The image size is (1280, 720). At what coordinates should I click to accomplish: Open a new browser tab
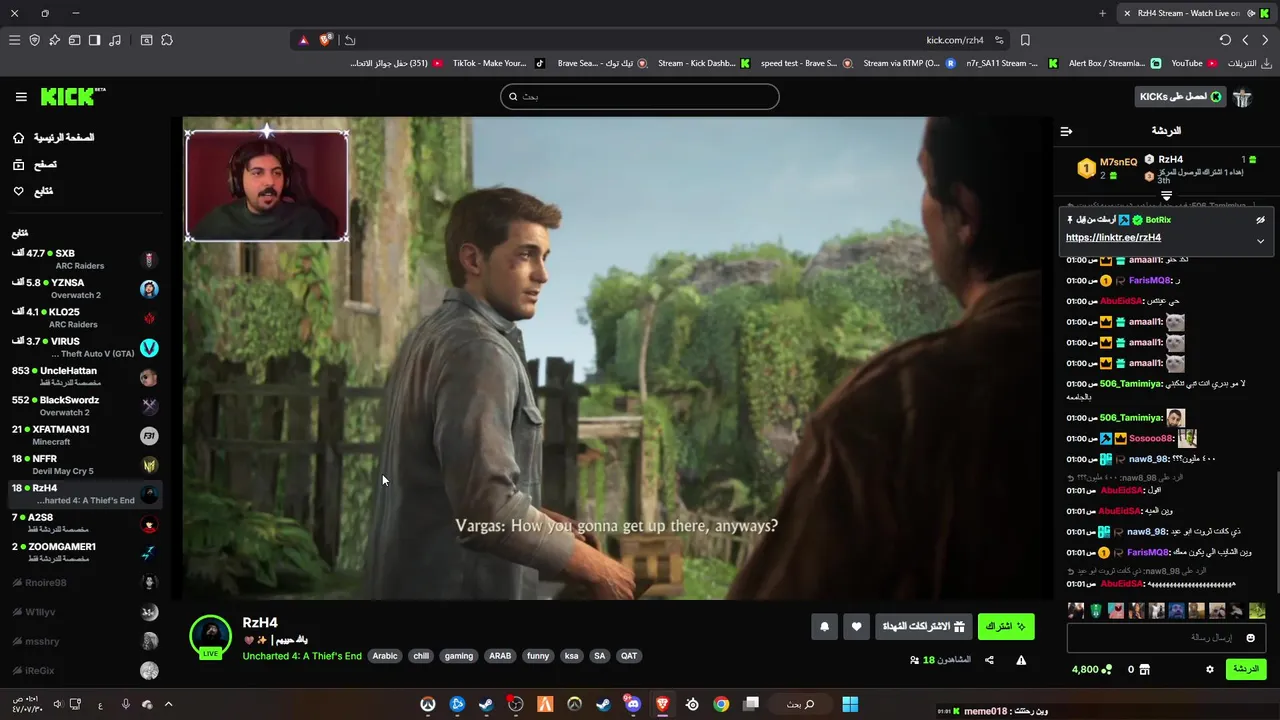[x=1102, y=13]
